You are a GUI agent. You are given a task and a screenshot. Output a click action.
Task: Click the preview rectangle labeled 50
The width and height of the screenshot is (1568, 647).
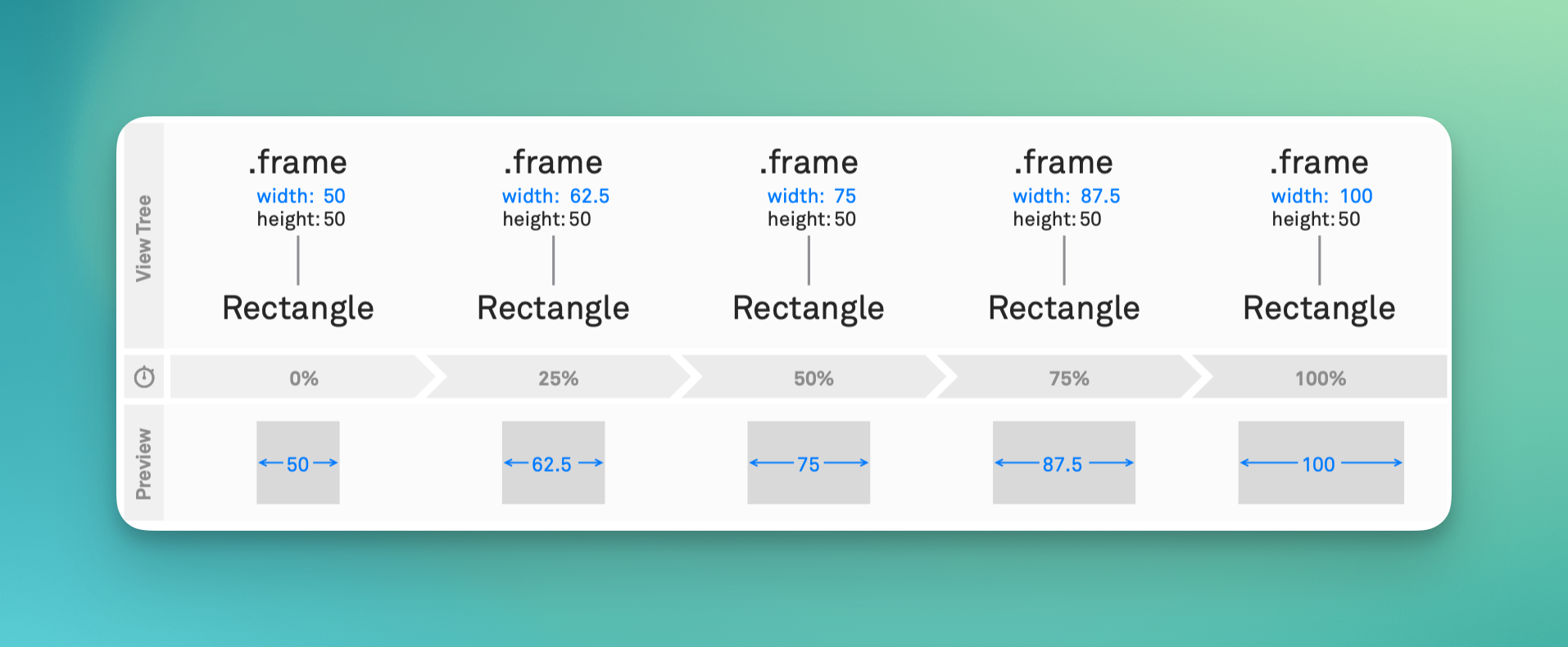point(298,463)
